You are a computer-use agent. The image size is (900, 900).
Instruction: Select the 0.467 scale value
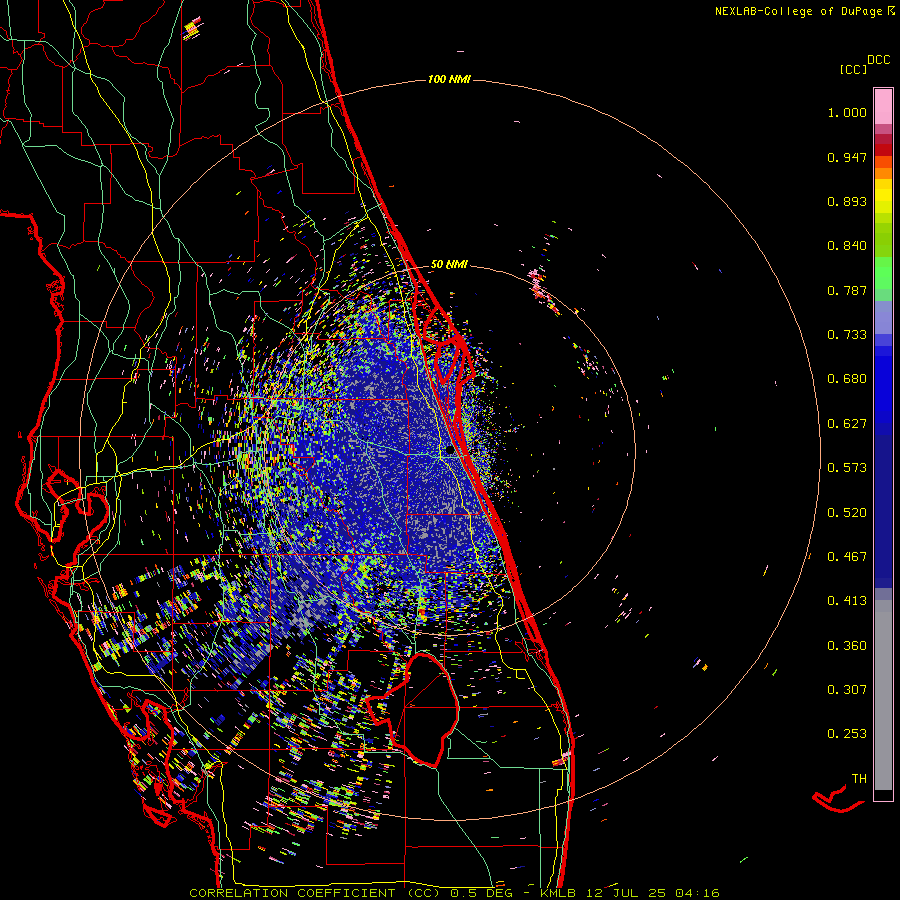[847, 557]
